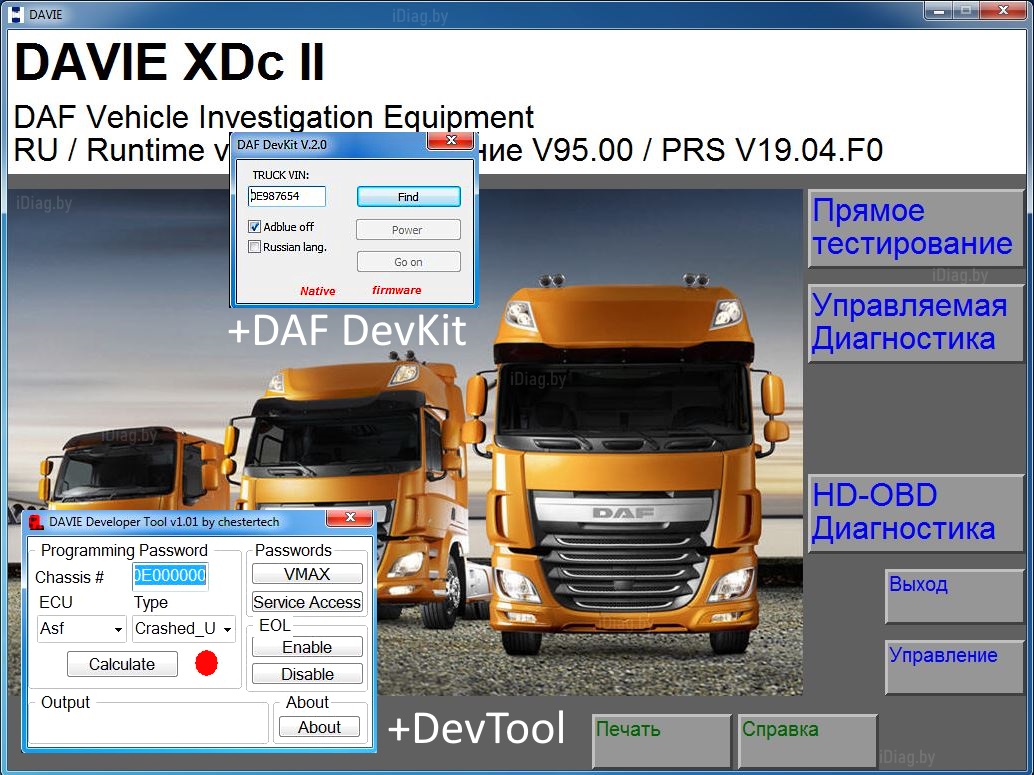Click the Power button in DAF DevKit
The image size is (1034, 775).
[x=408, y=230]
